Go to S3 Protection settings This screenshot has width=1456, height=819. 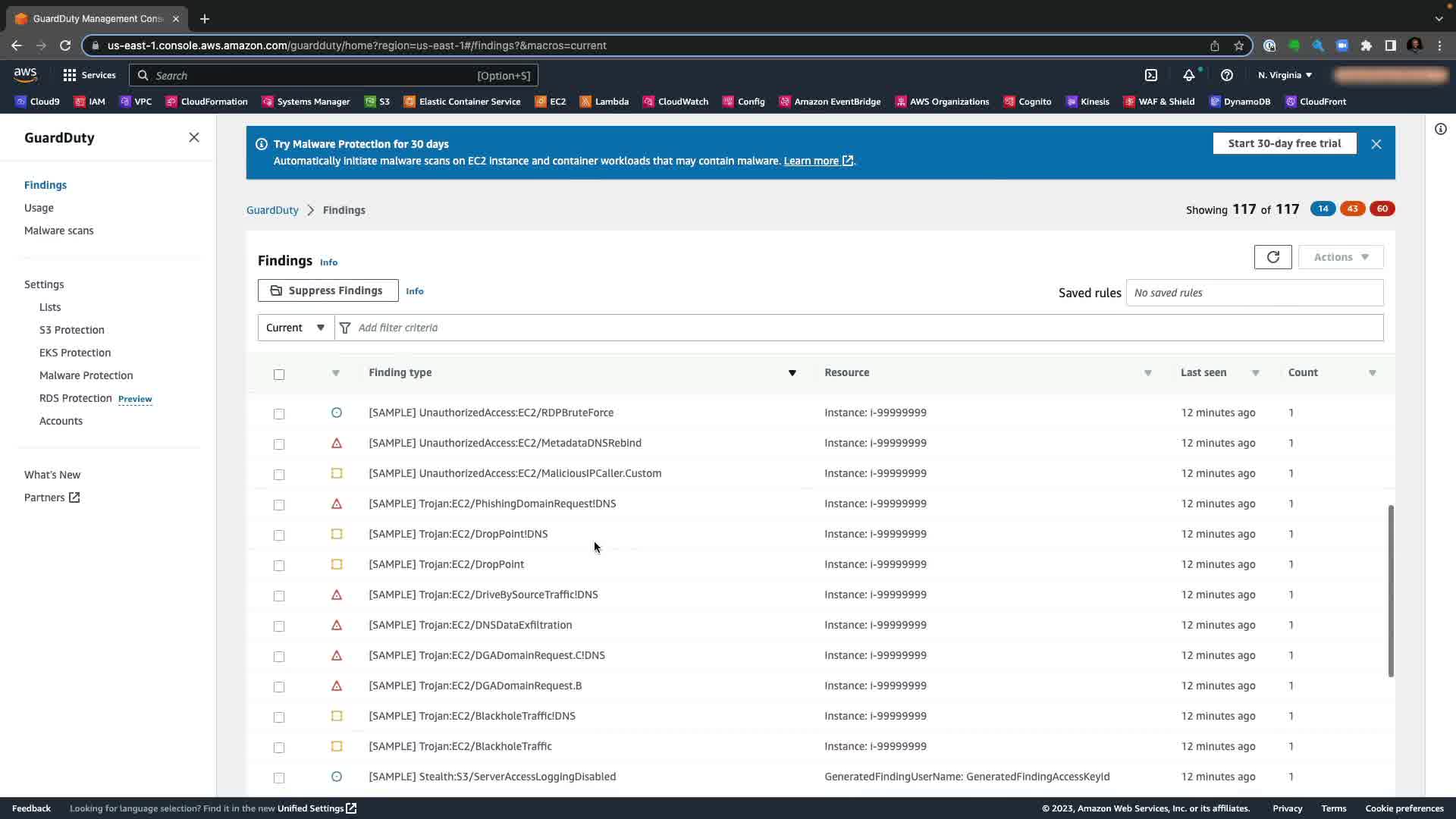[x=71, y=330]
